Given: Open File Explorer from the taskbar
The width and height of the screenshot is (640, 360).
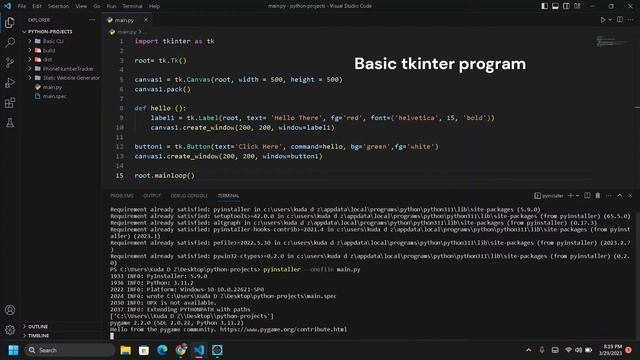Looking at the screenshot, I should [x=125, y=350].
